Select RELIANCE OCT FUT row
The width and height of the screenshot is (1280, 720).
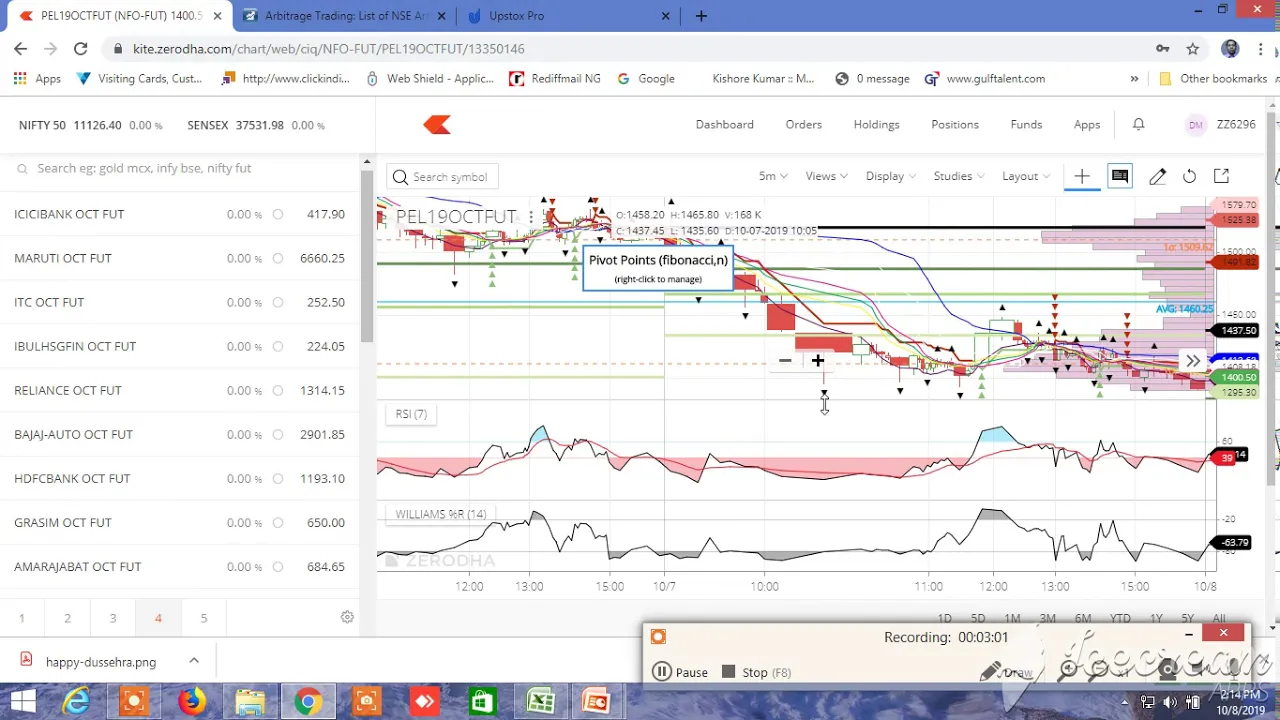179,390
